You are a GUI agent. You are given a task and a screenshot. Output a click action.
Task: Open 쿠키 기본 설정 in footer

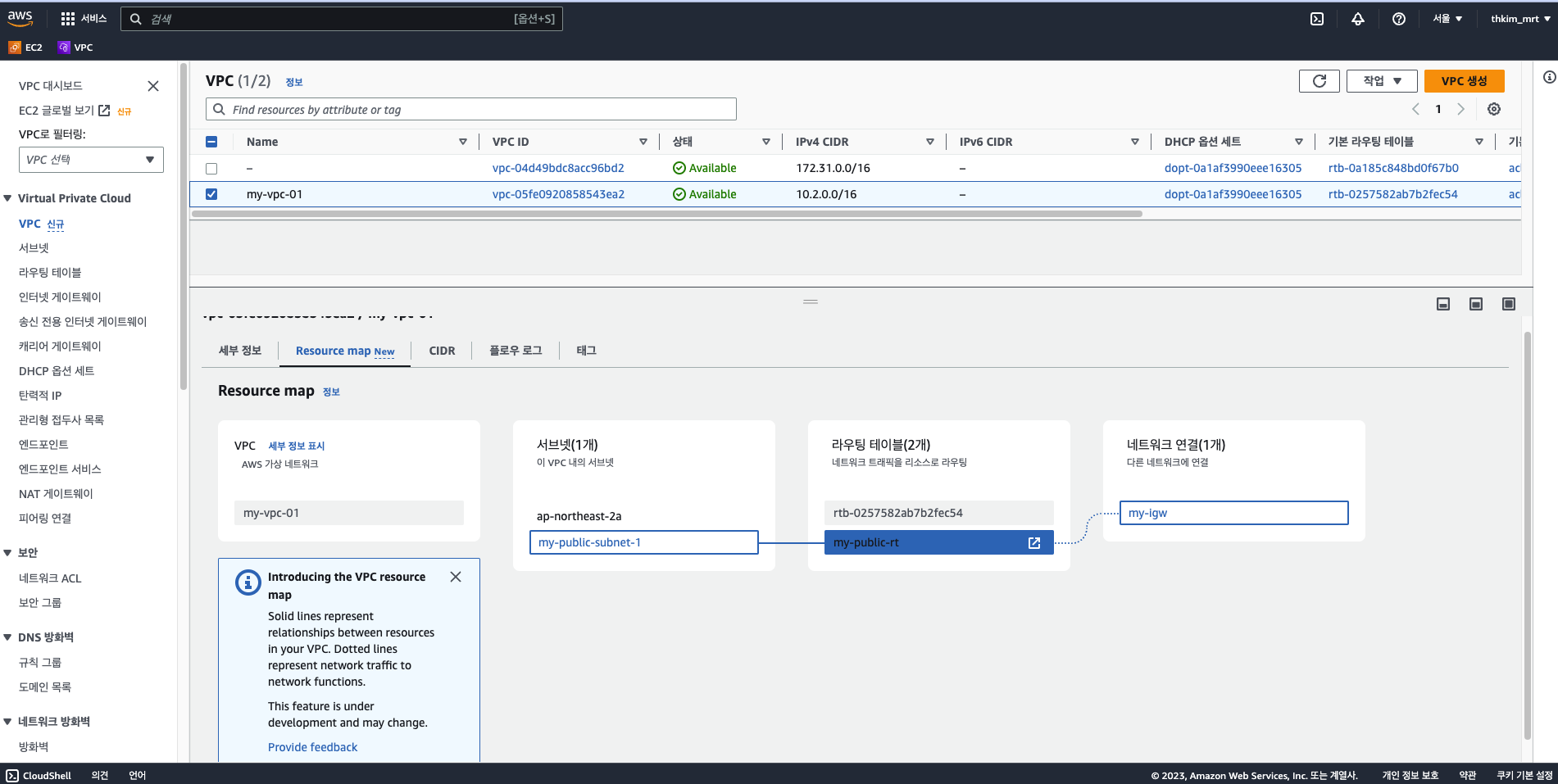point(1524,776)
